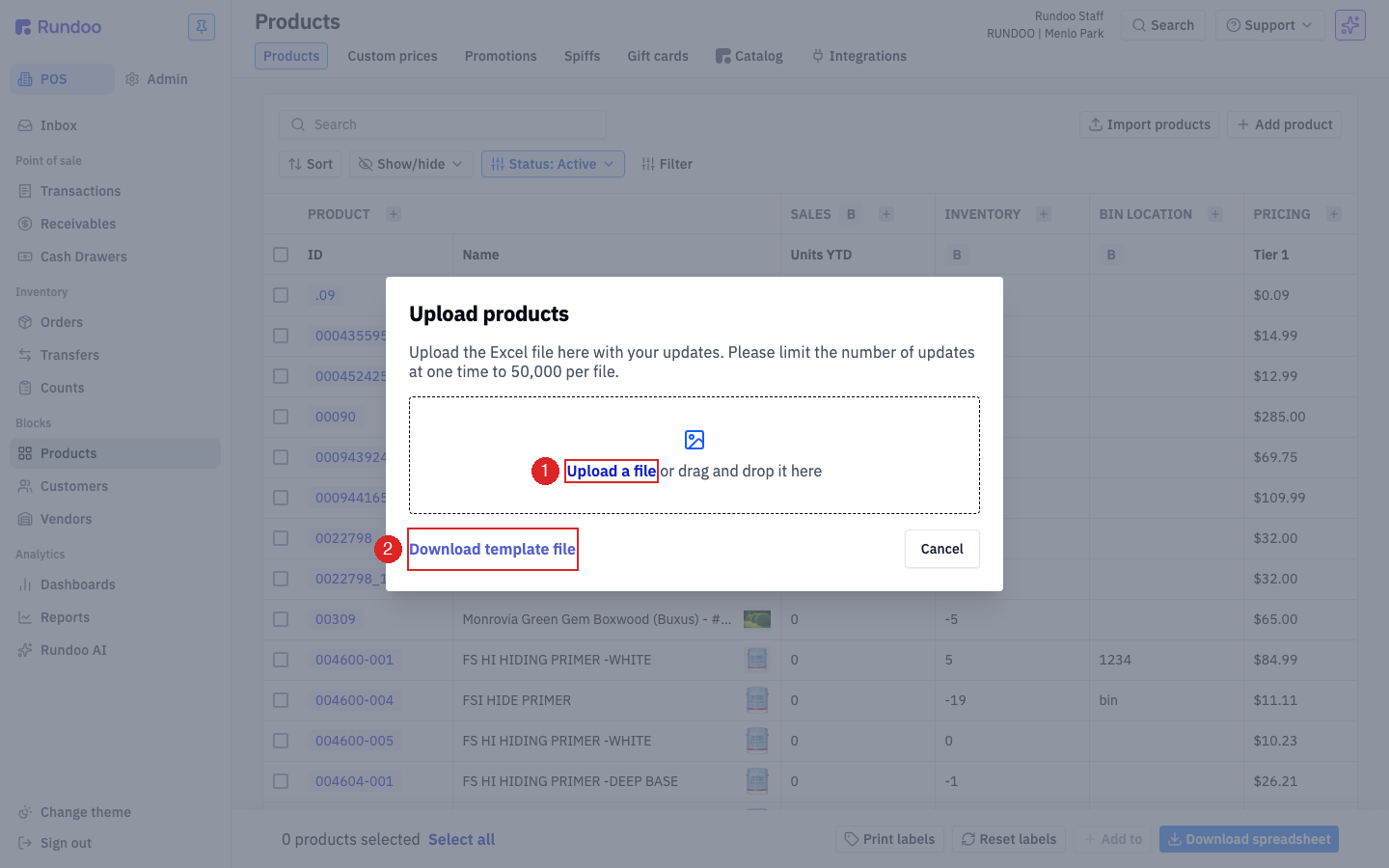Click the products Search input field
The image size is (1389, 868).
[x=443, y=124]
